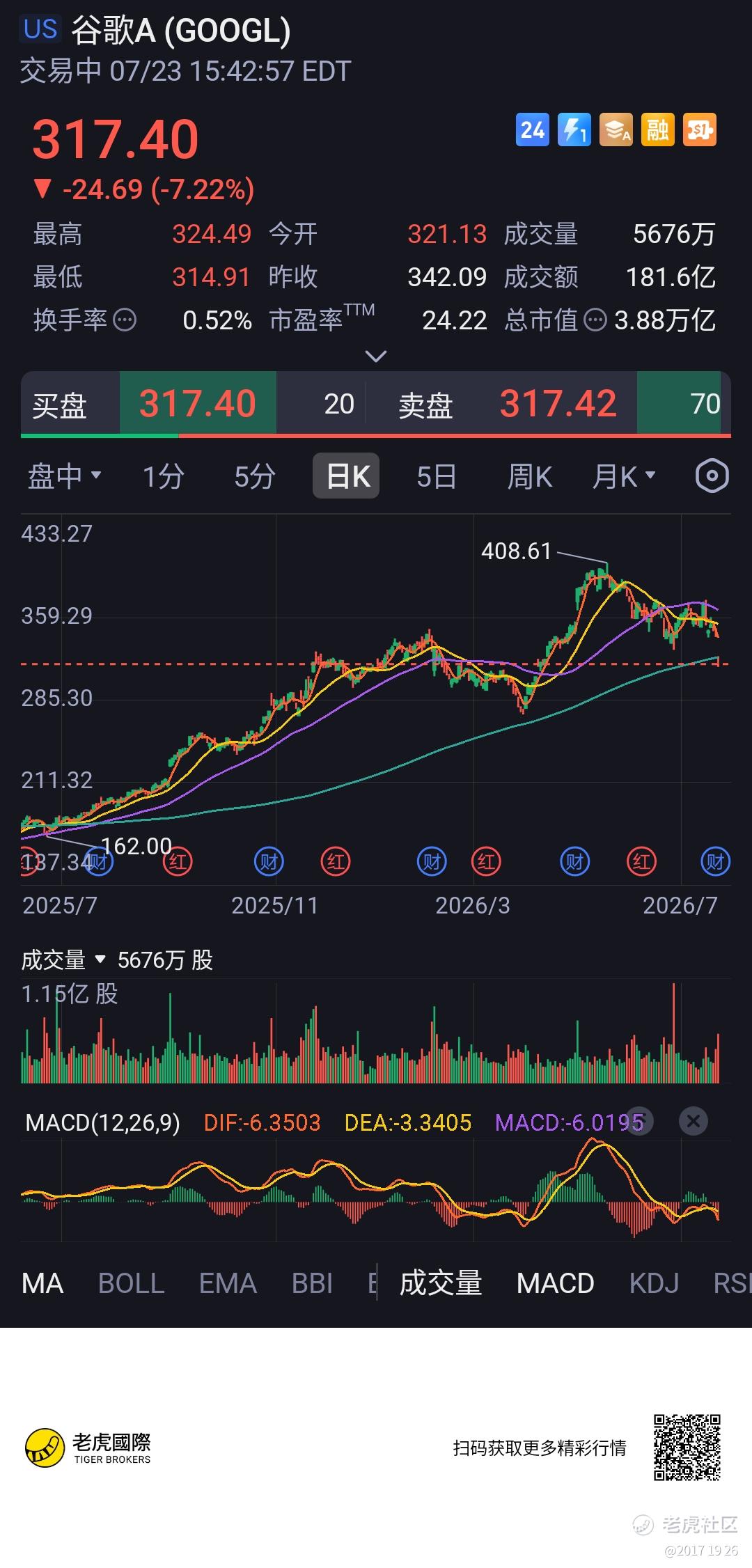Tap the 财 earnings marker nearest the 2025/11 label
The width and height of the screenshot is (752, 1568).
[x=269, y=862]
